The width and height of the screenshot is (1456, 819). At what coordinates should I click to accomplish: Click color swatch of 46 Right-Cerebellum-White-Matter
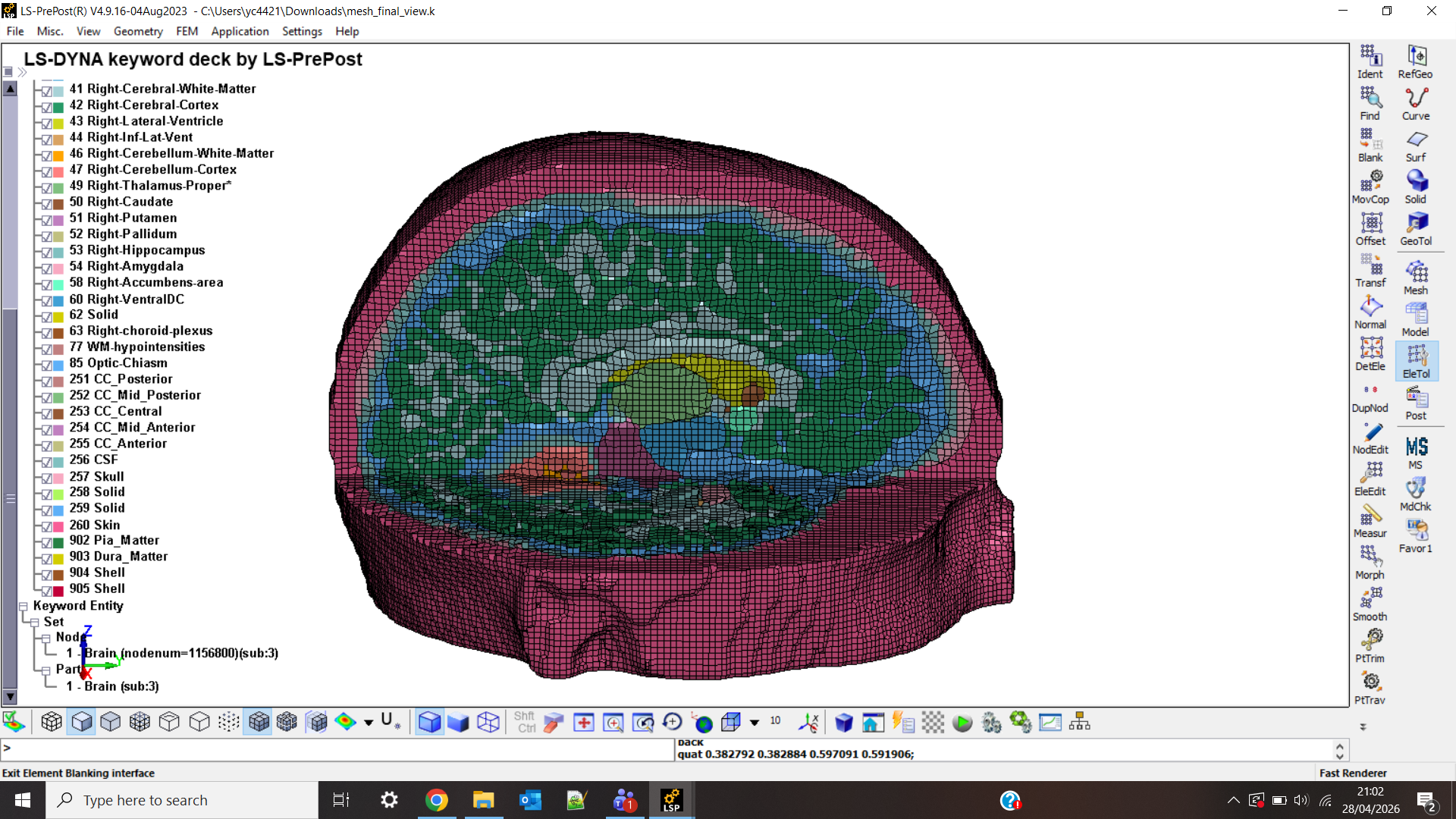click(58, 155)
